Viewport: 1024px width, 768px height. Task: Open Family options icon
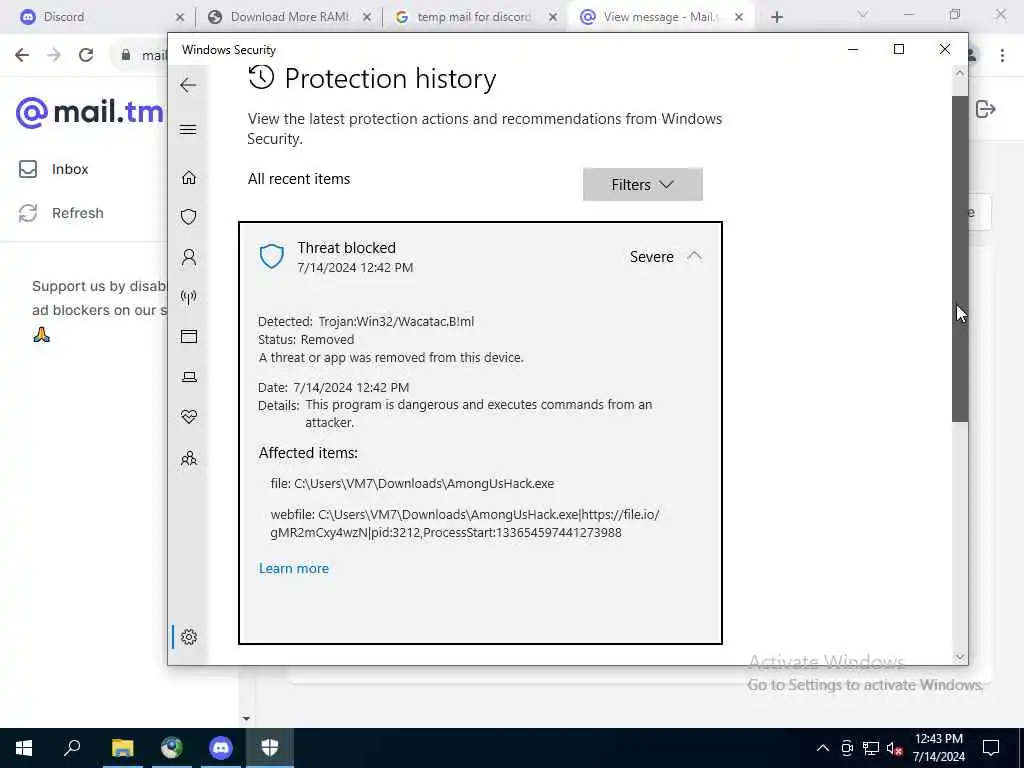click(189, 458)
